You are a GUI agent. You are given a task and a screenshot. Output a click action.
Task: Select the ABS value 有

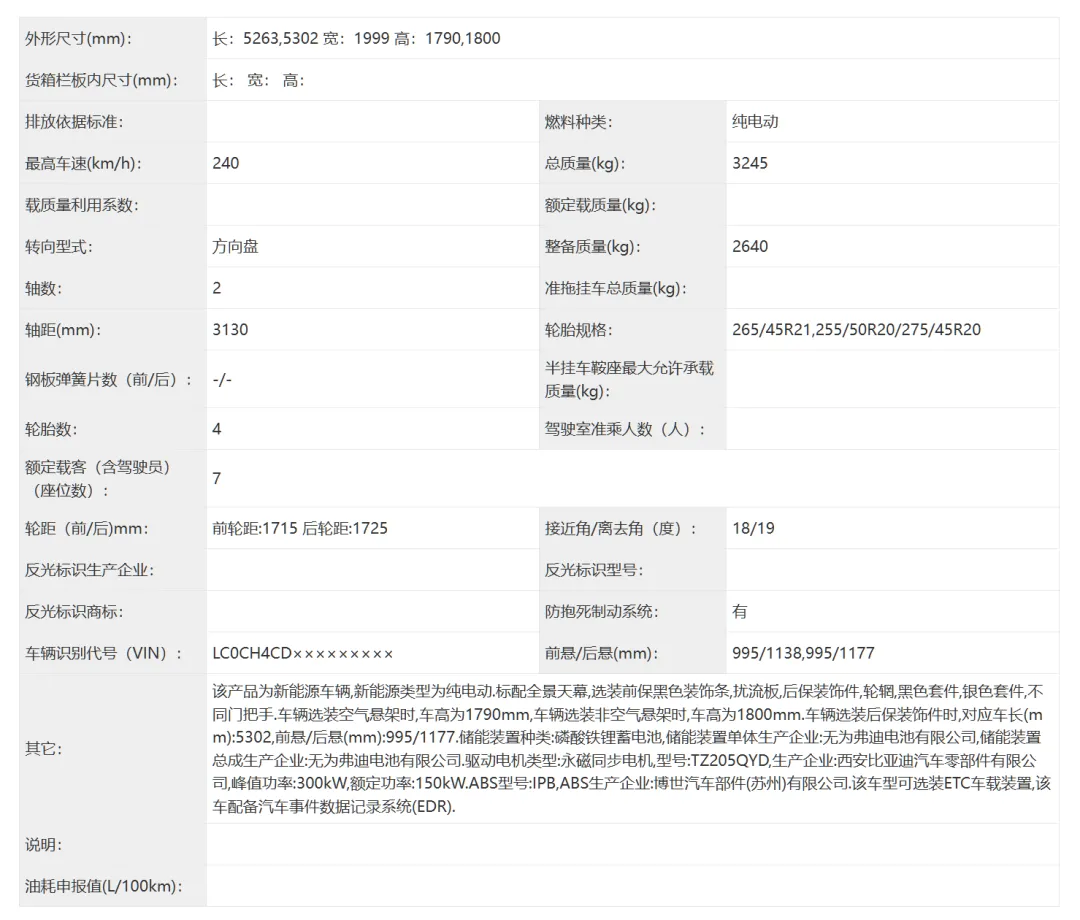pyautogui.click(x=739, y=611)
